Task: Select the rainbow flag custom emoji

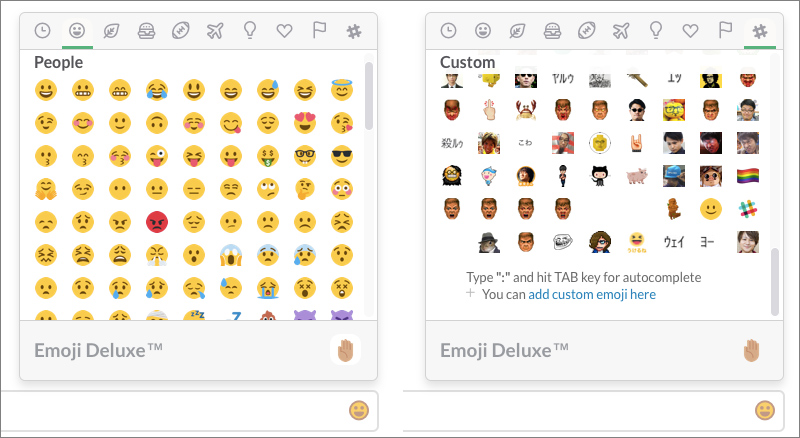Action: pos(747,176)
